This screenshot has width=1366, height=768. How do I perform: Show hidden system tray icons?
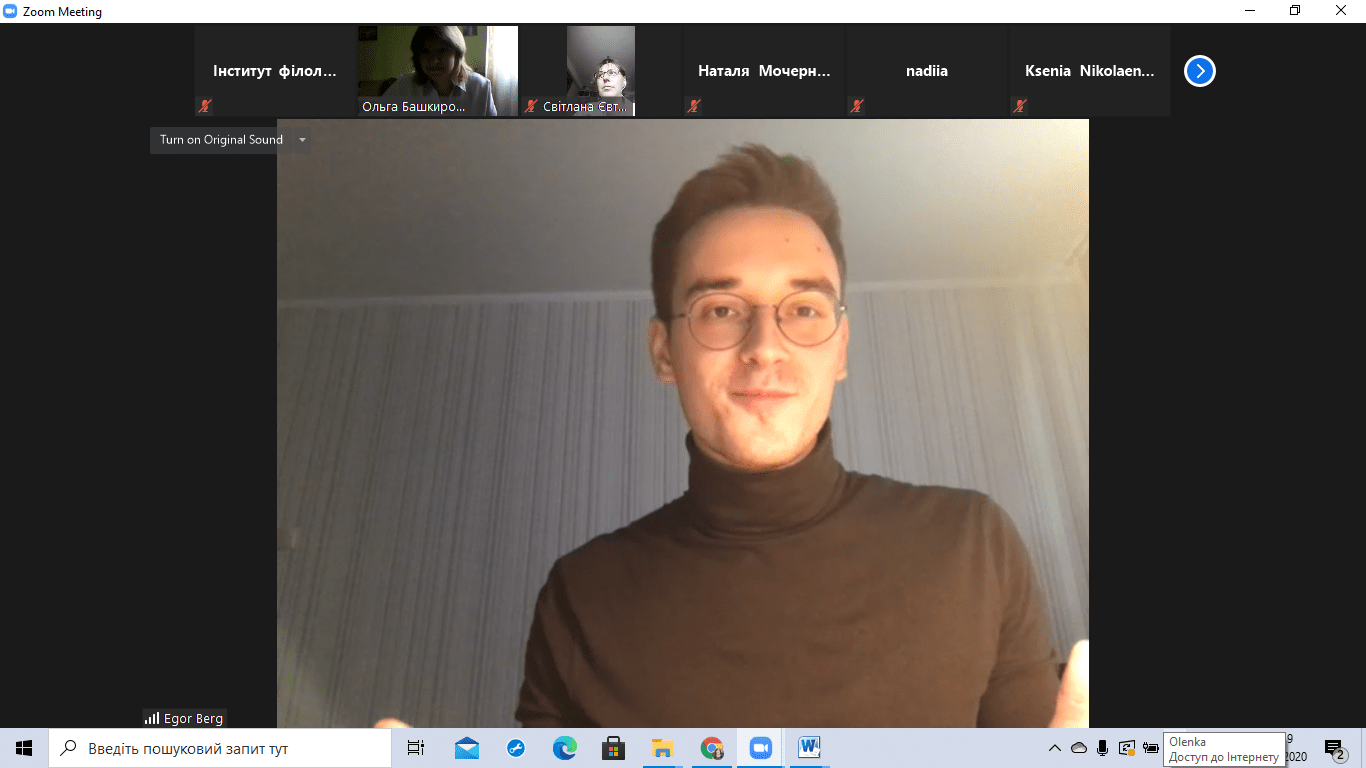(1054, 748)
